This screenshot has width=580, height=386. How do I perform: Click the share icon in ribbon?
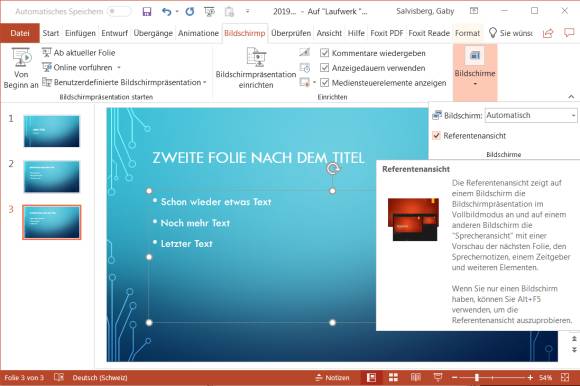[x=547, y=33]
